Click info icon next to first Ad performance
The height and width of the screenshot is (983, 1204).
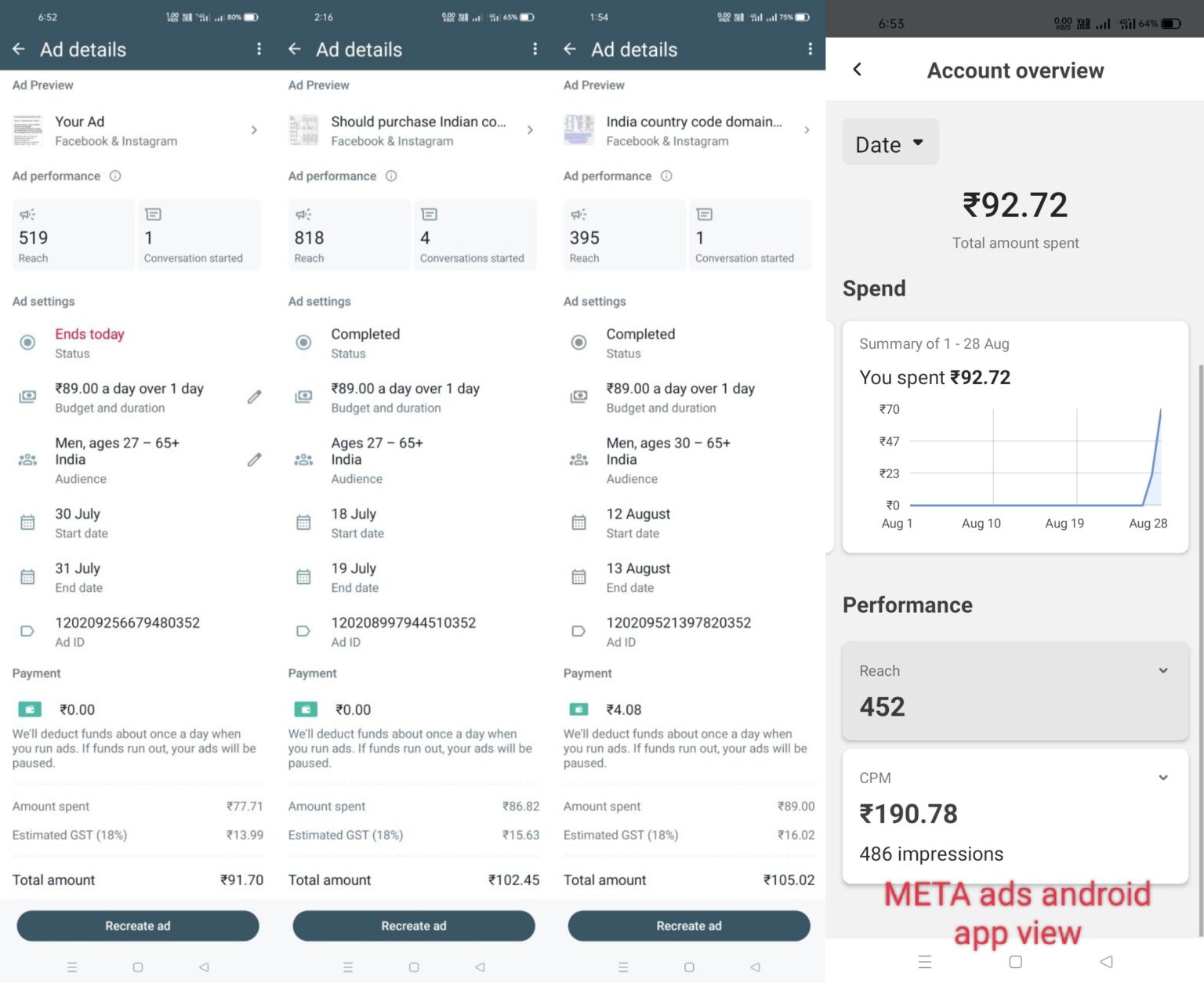[x=115, y=176]
